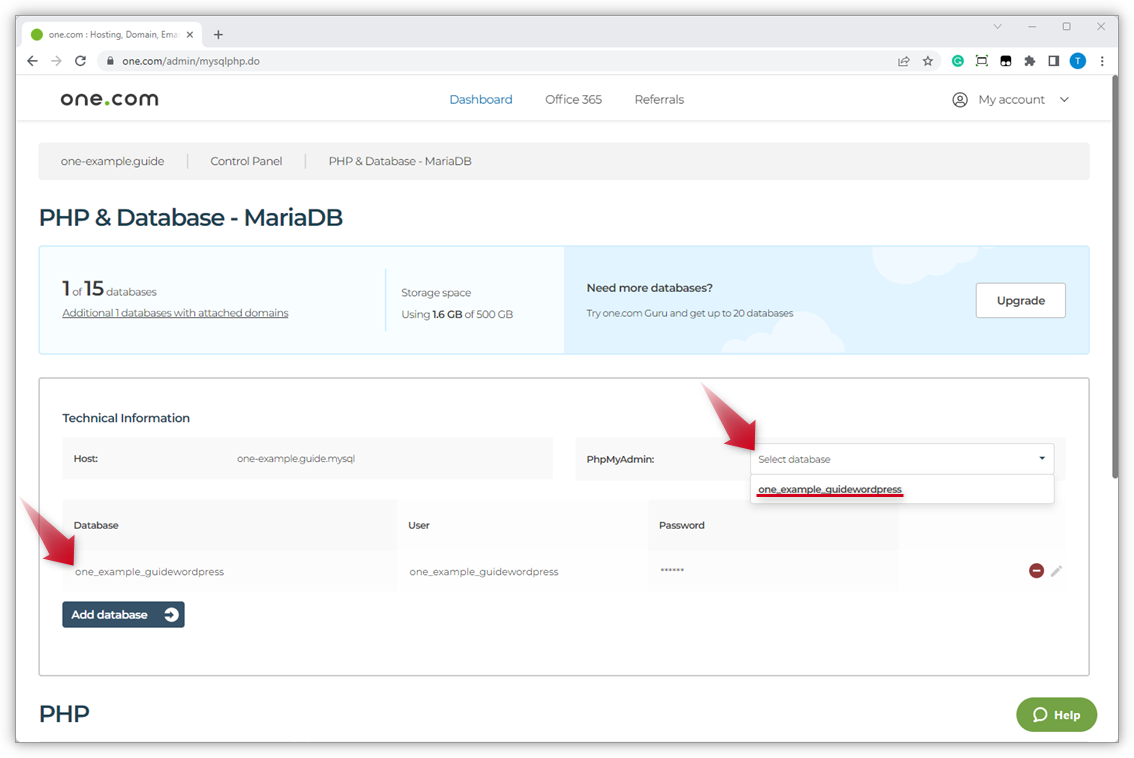Expand the My account menu
1134x758 pixels.
coord(1010,100)
